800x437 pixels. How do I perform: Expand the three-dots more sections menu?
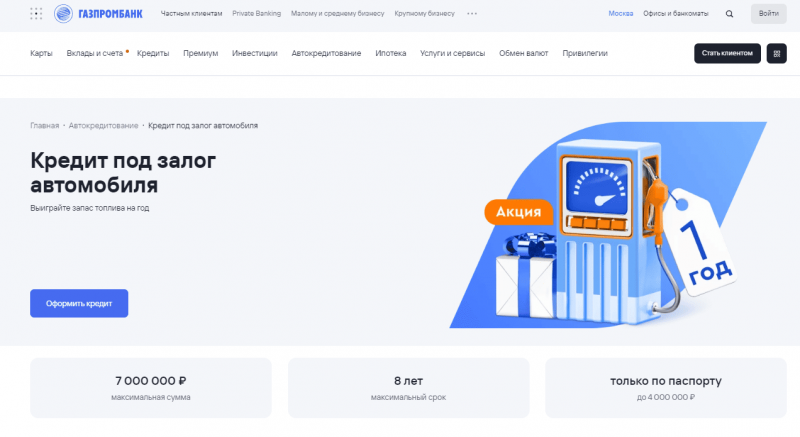(x=472, y=14)
